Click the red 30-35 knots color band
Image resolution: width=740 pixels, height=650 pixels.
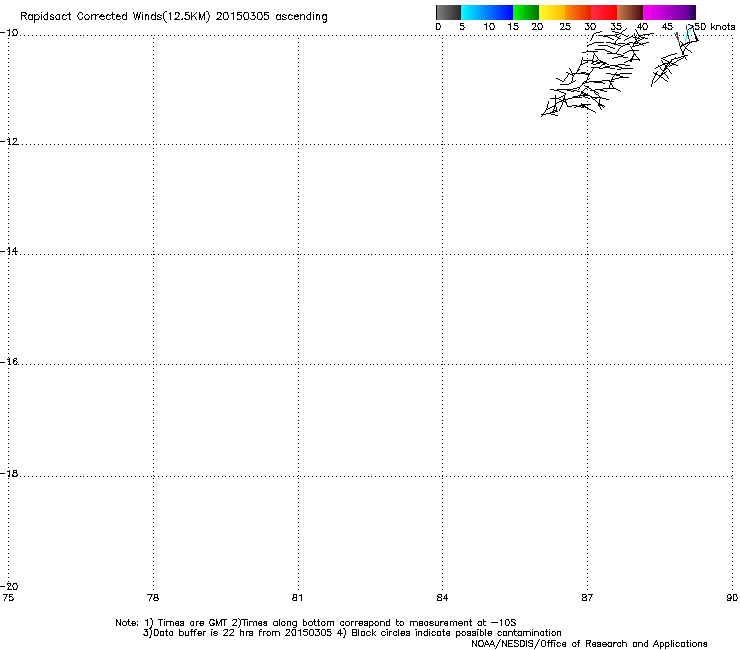point(604,12)
